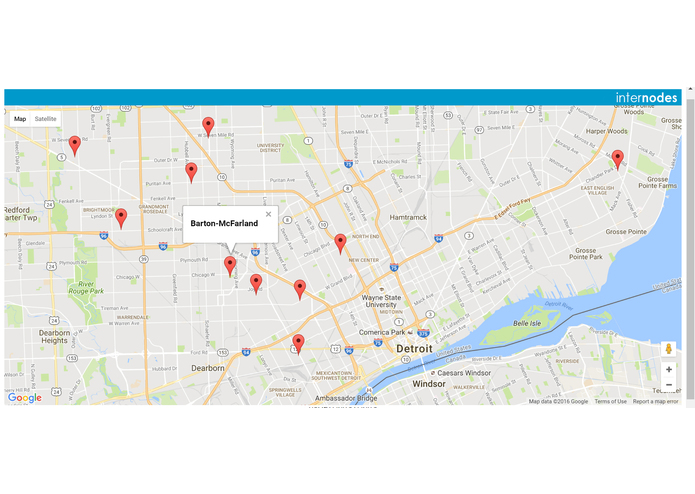Click the Grosse Pointe Park label
This screenshot has width=695, height=494.
pos(586,253)
